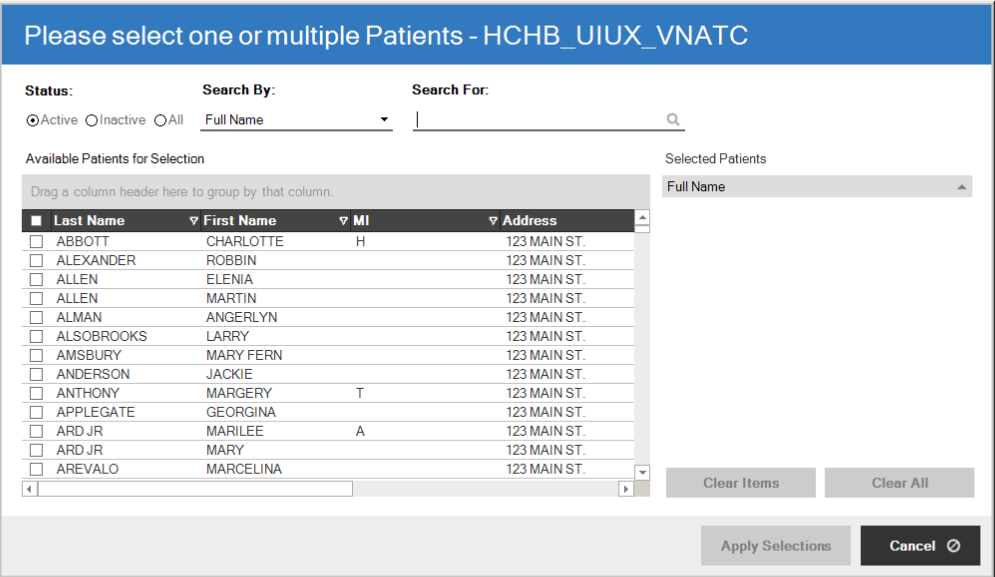The image size is (995, 577).
Task: Toggle the select-all checkbox in header row
Action: (x=36, y=220)
